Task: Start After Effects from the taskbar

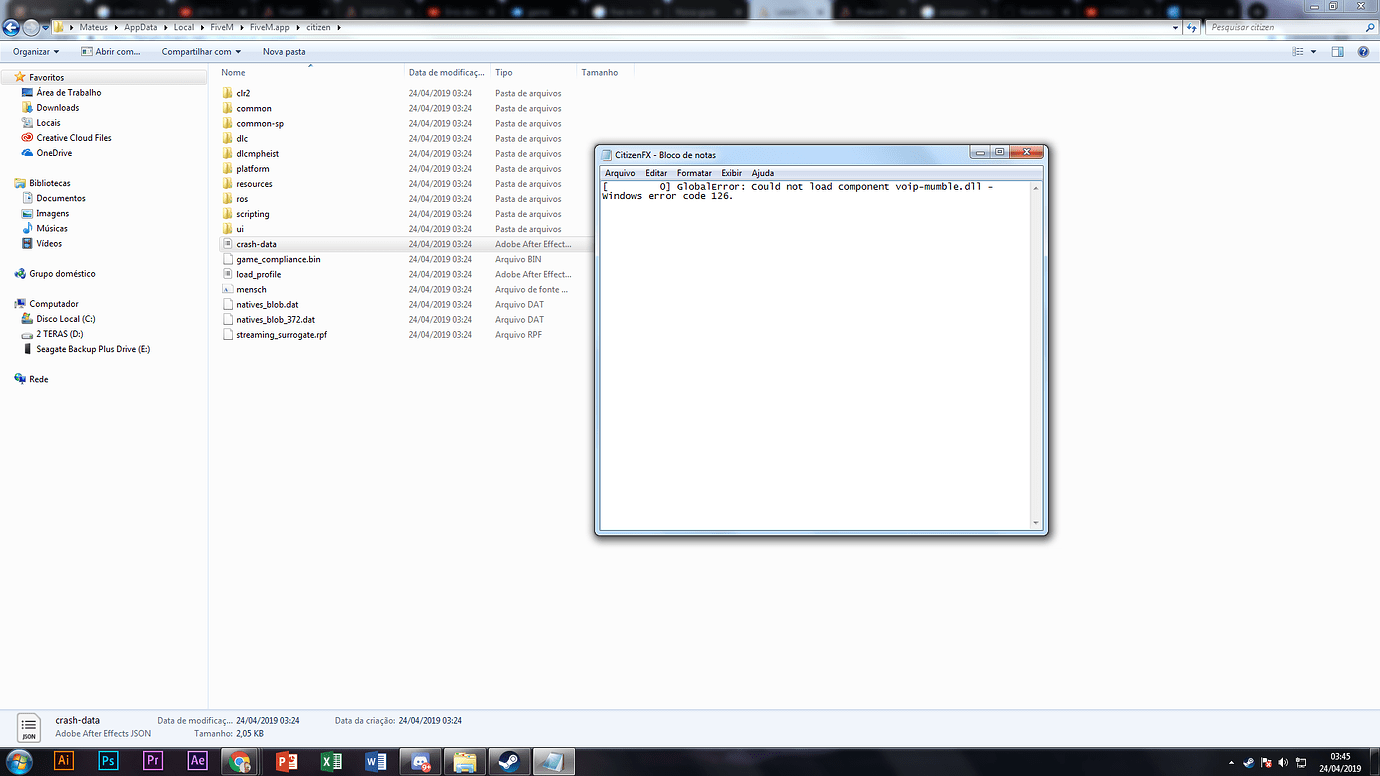Action: point(197,761)
